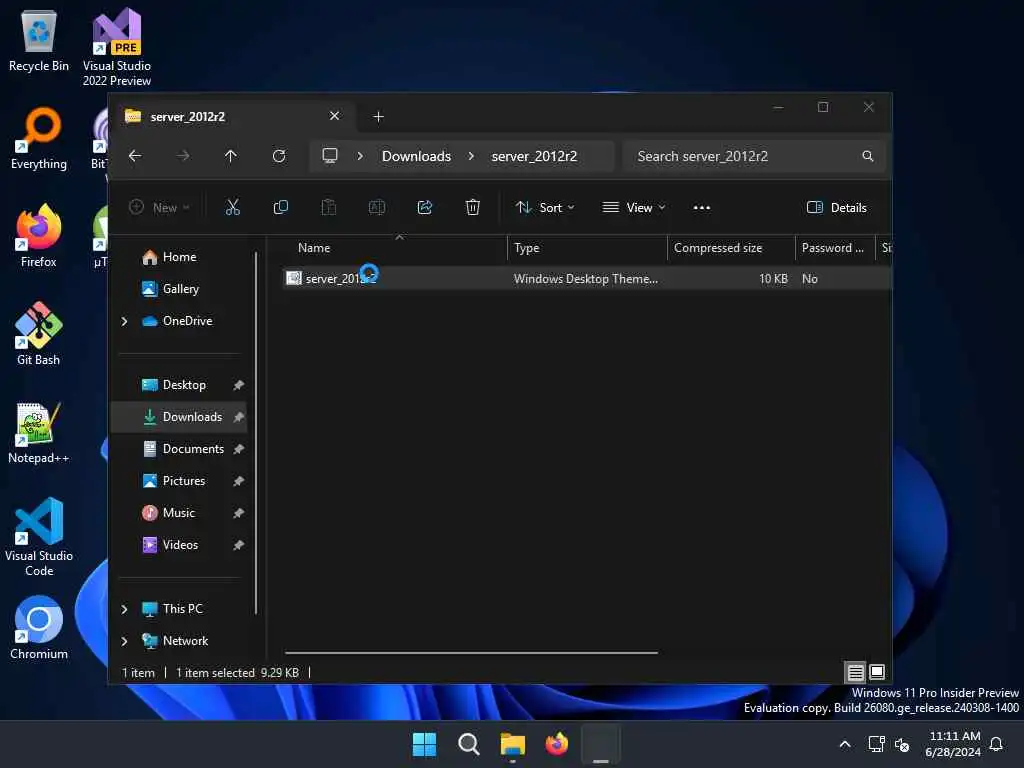Open Visual Studio 2022 Preview icon
This screenshot has height=768, width=1024.
pyautogui.click(x=117, y=47)
